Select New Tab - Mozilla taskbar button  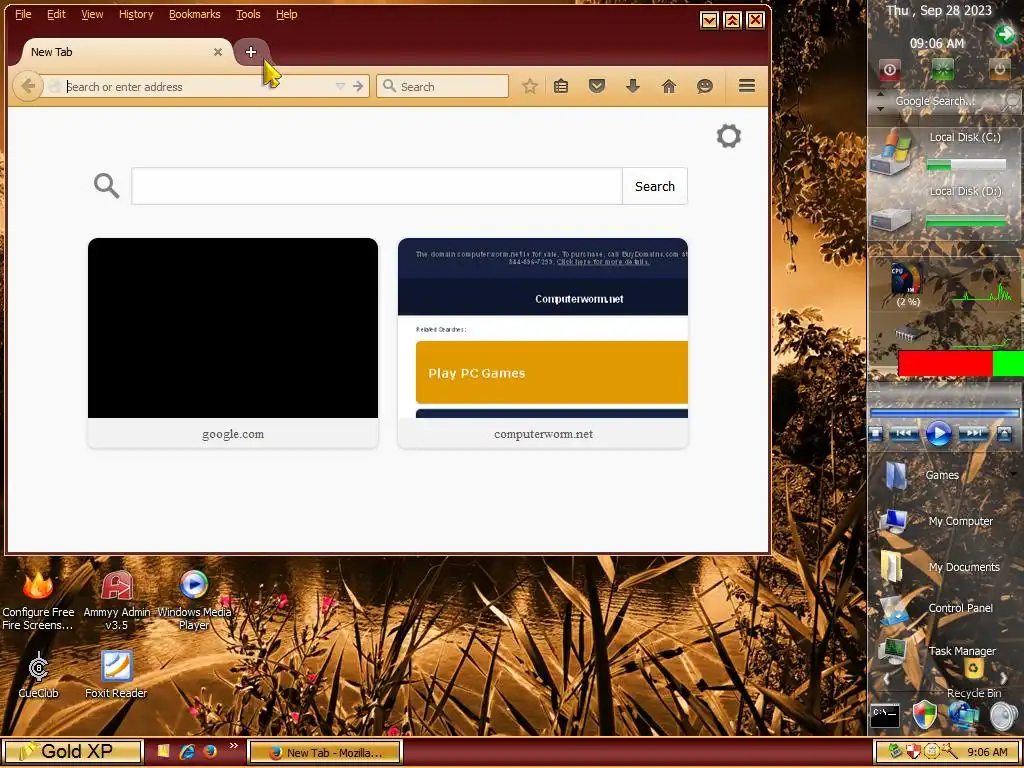pos(325,752)
